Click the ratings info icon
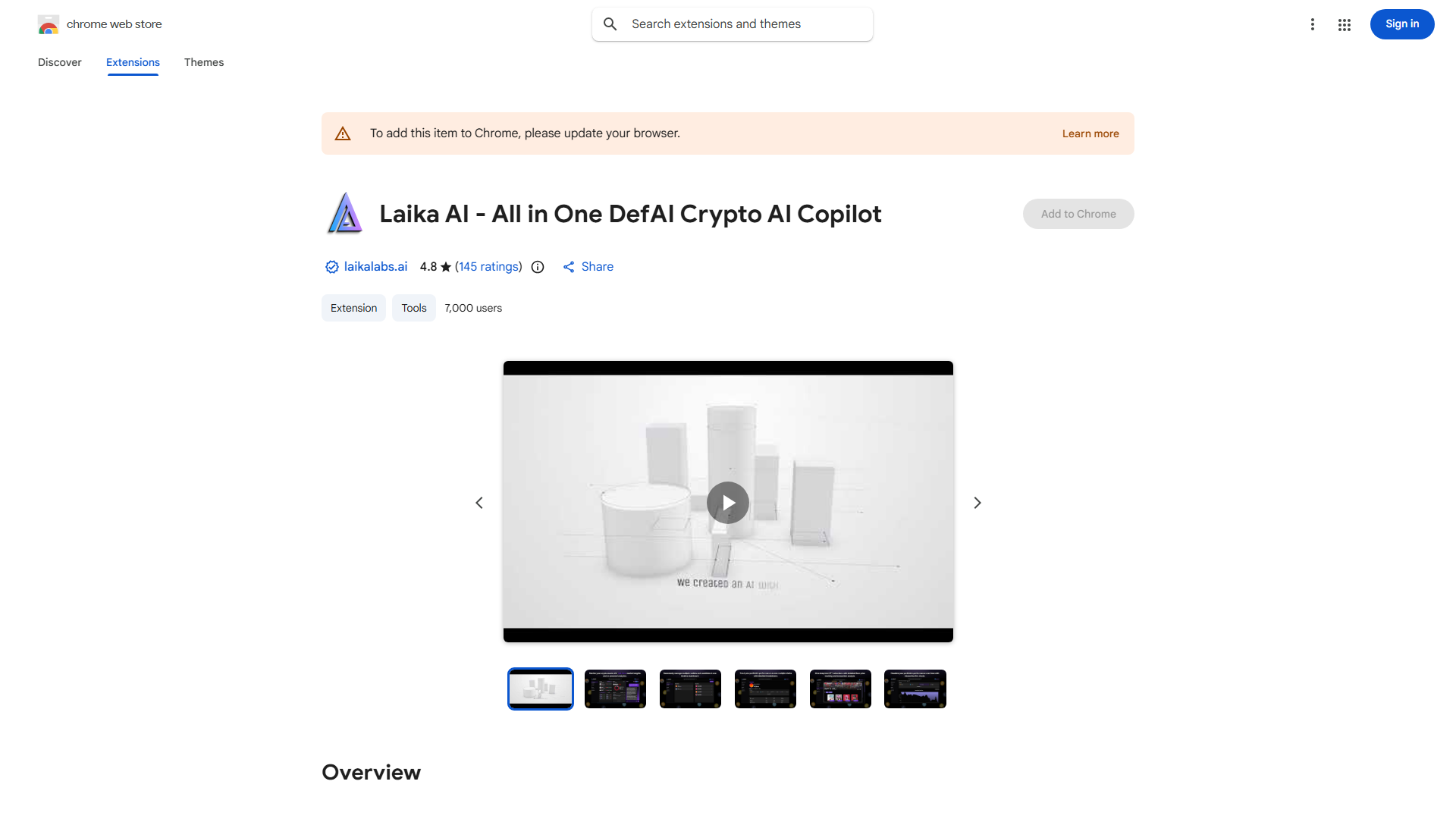This screenshot has height=819, width=1456. tap(538, 267)
